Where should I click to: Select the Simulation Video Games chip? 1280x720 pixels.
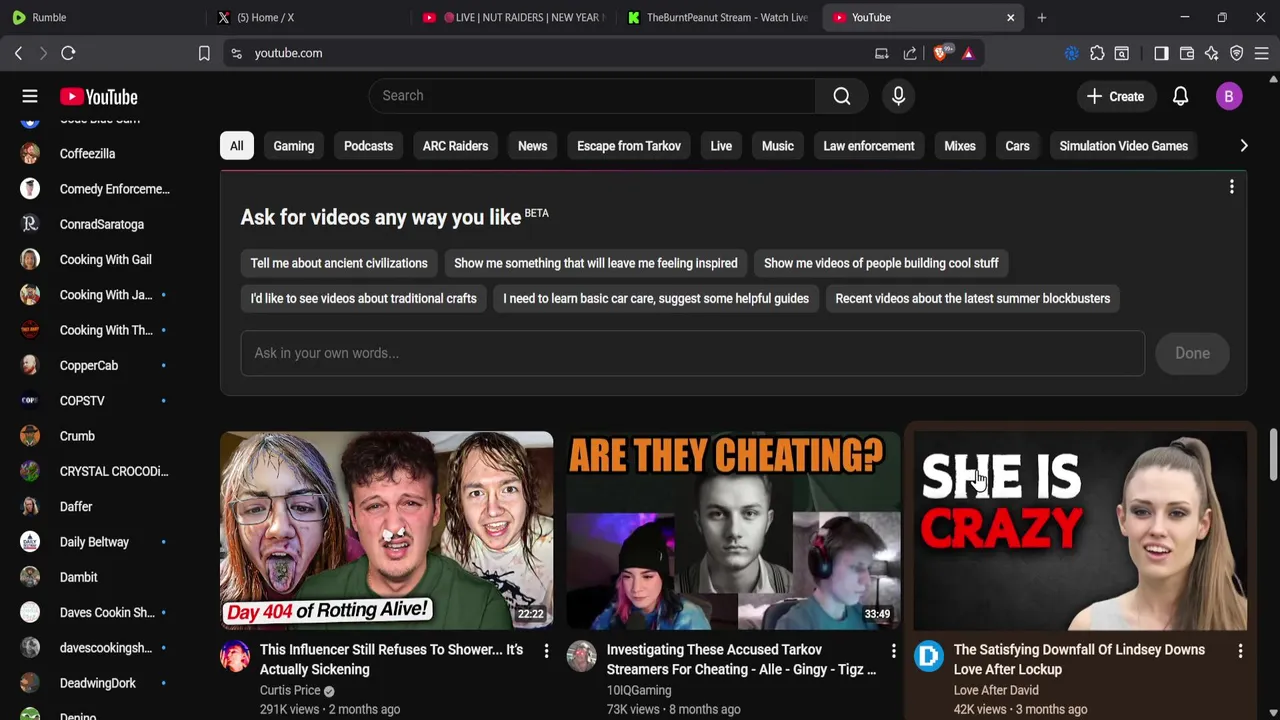1124,146
